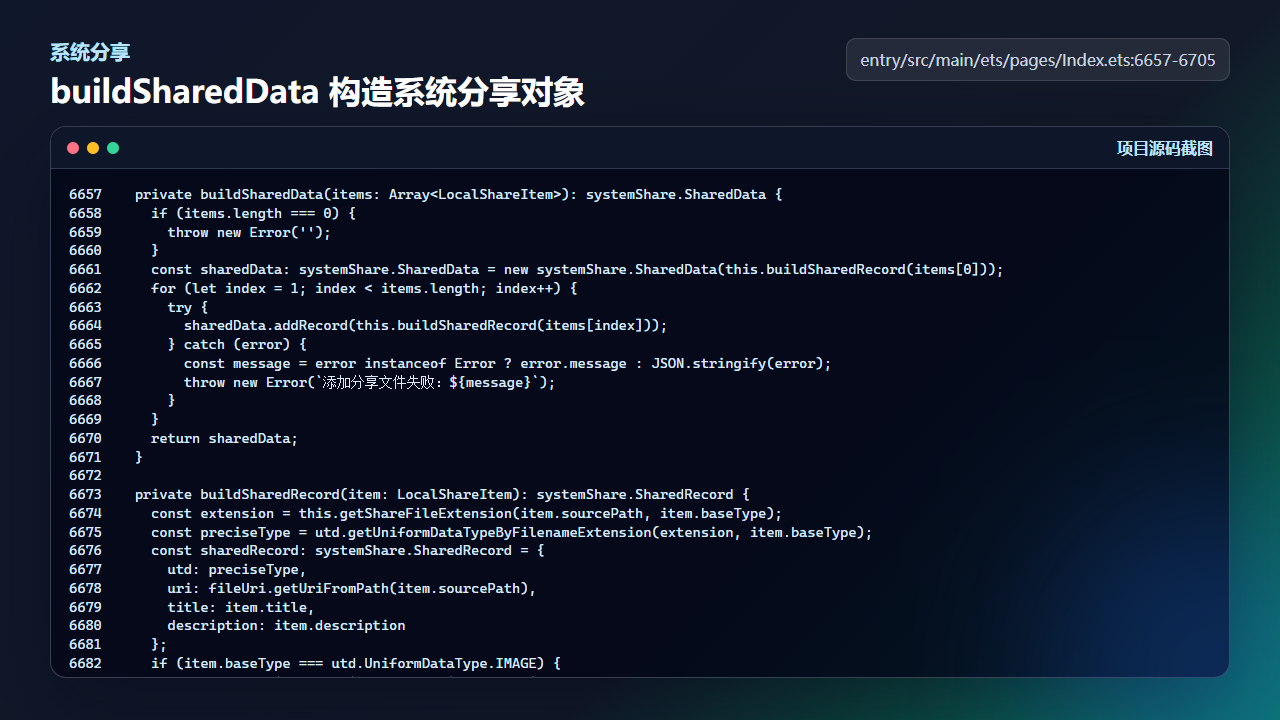Click the red dot in code window header
The image size is (1280, 720).
(x=73, y=148)
